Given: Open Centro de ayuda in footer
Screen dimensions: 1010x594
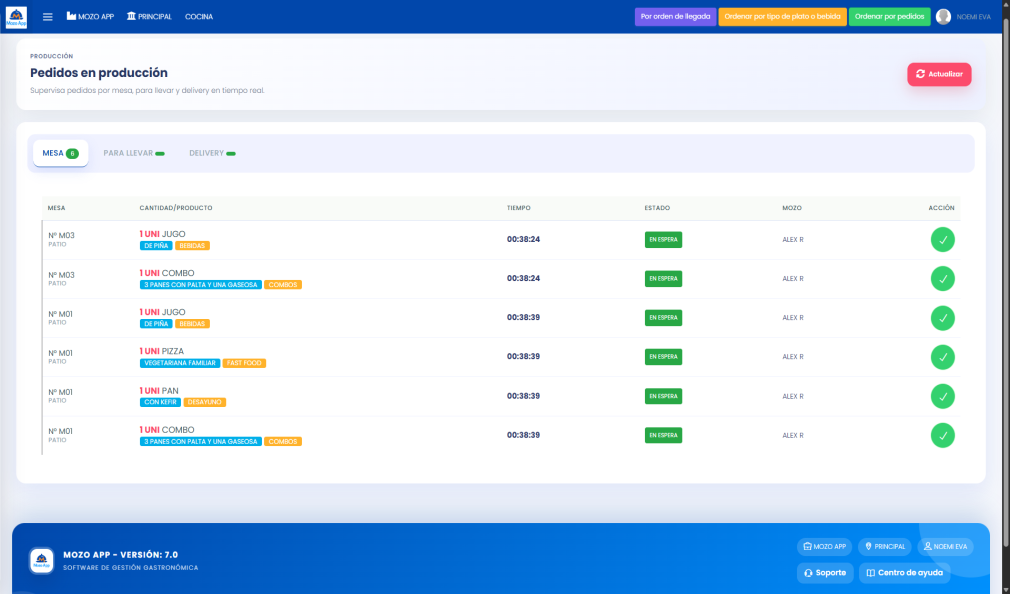Looking at the screenshot, I should pos(904,573).
